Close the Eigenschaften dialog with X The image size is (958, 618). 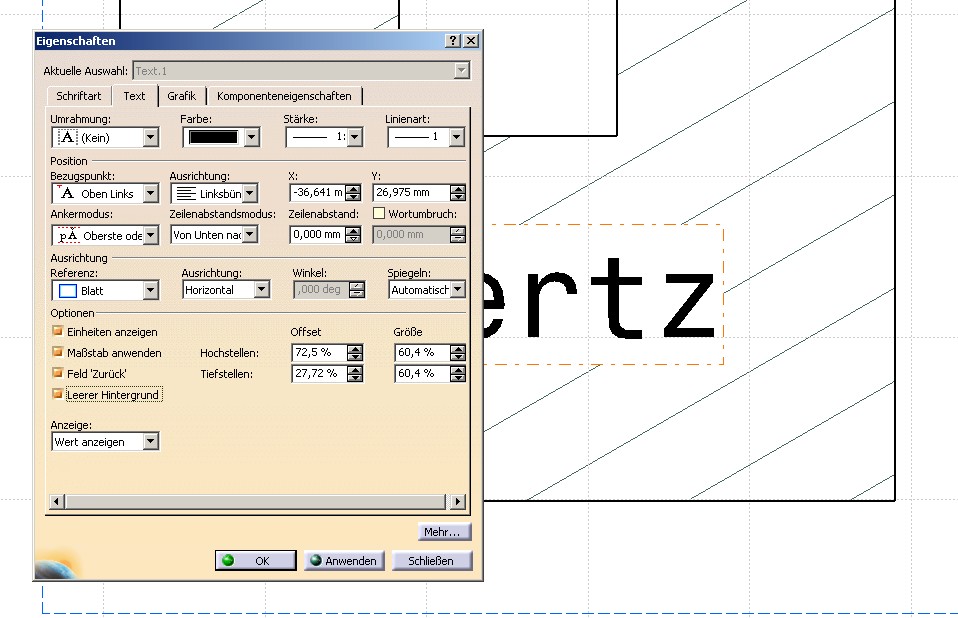(470, 41)
